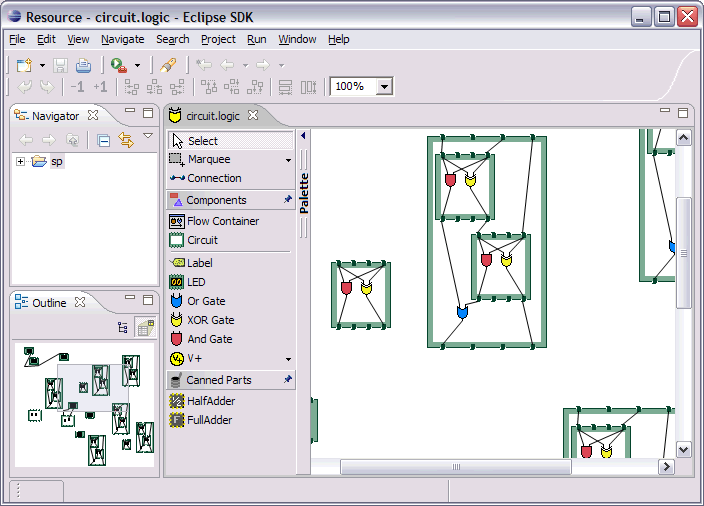This screenshot has width=704, height=506.
Task: Select the FullAdder canned part
Action: (209, 420)
